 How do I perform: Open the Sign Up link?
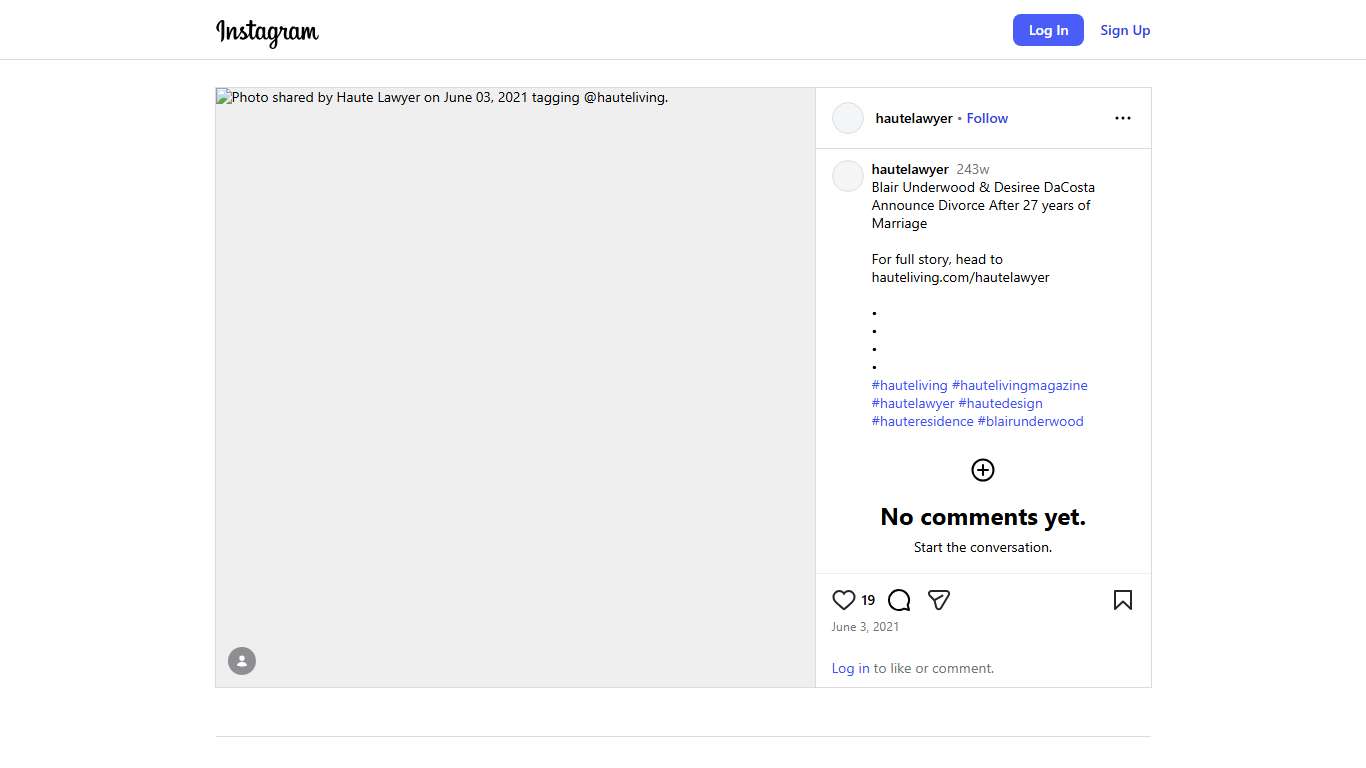pyautogui.click(x=1125, y=30)
